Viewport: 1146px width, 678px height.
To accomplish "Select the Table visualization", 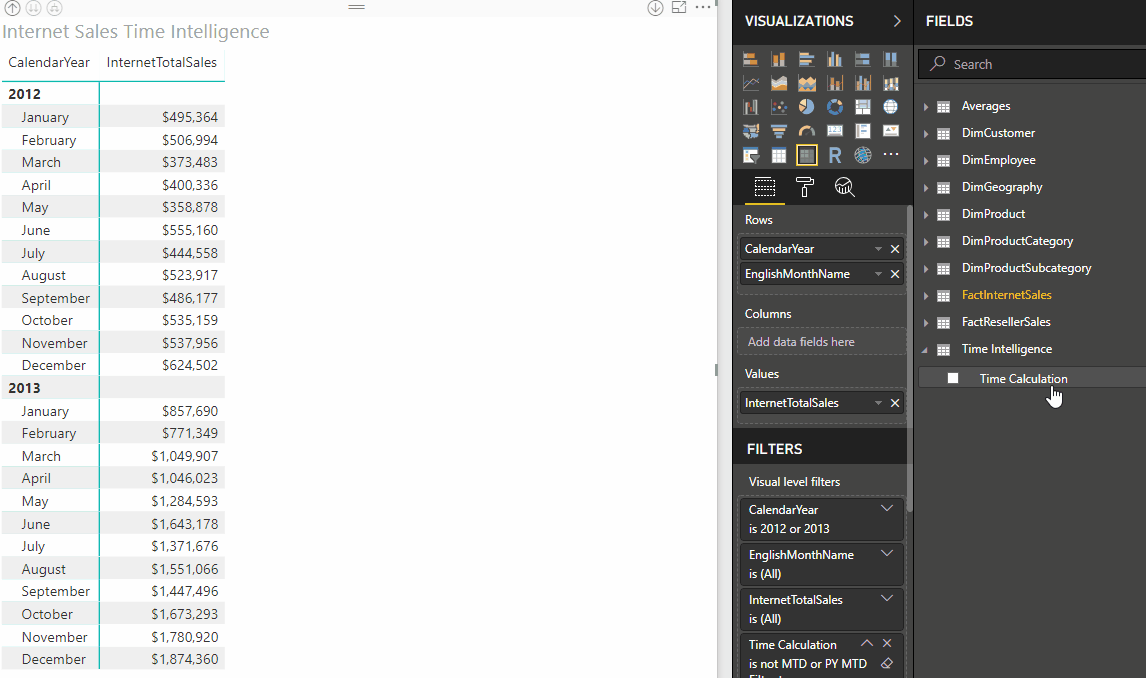I will [778, 155].
